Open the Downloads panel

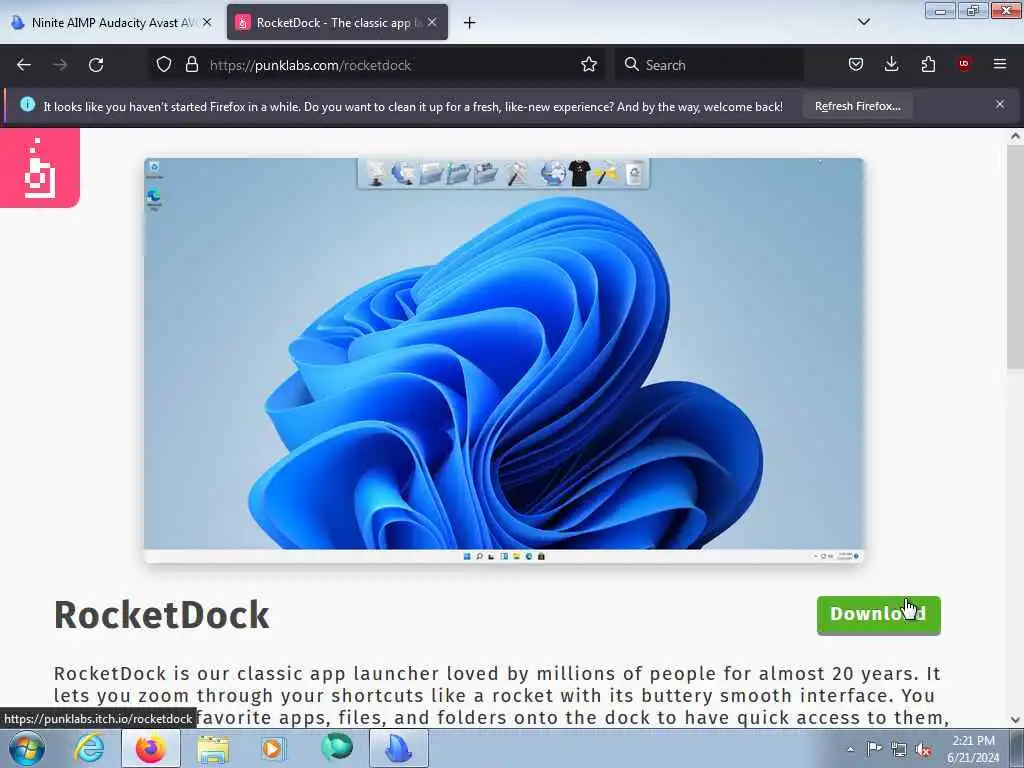coord(891,65)
